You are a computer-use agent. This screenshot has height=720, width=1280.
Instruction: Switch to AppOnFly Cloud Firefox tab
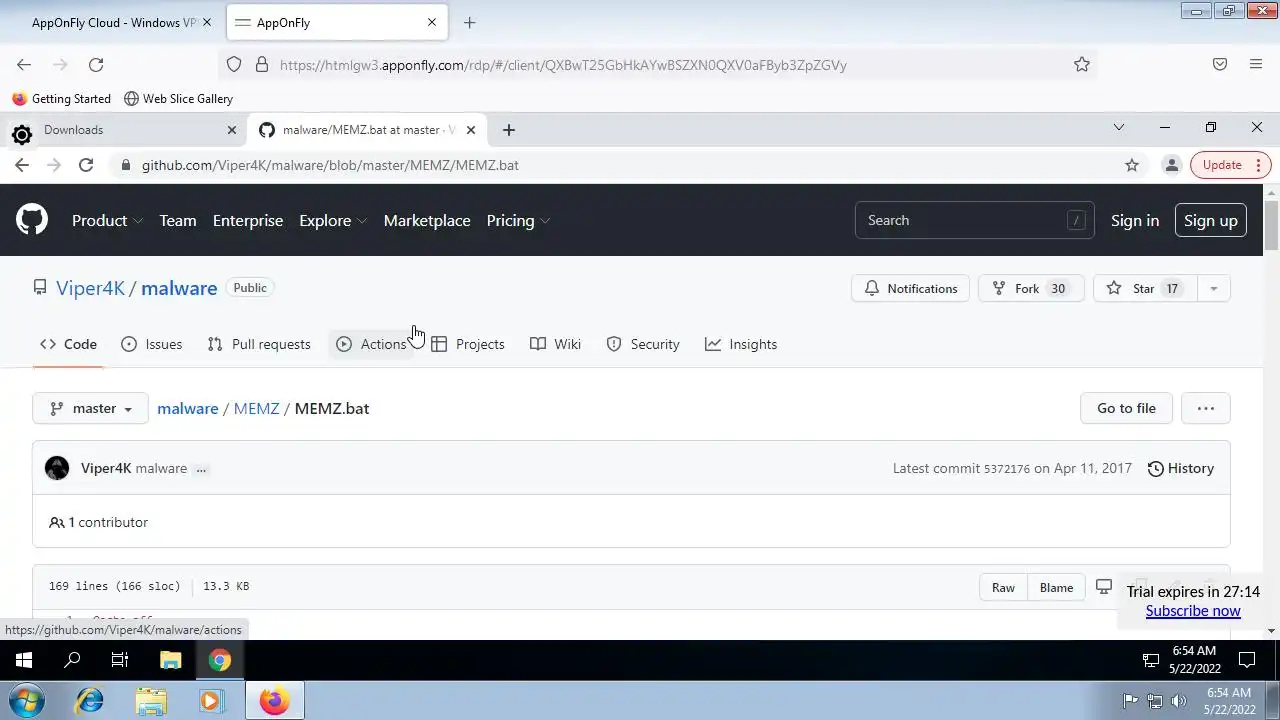point(113,22)
